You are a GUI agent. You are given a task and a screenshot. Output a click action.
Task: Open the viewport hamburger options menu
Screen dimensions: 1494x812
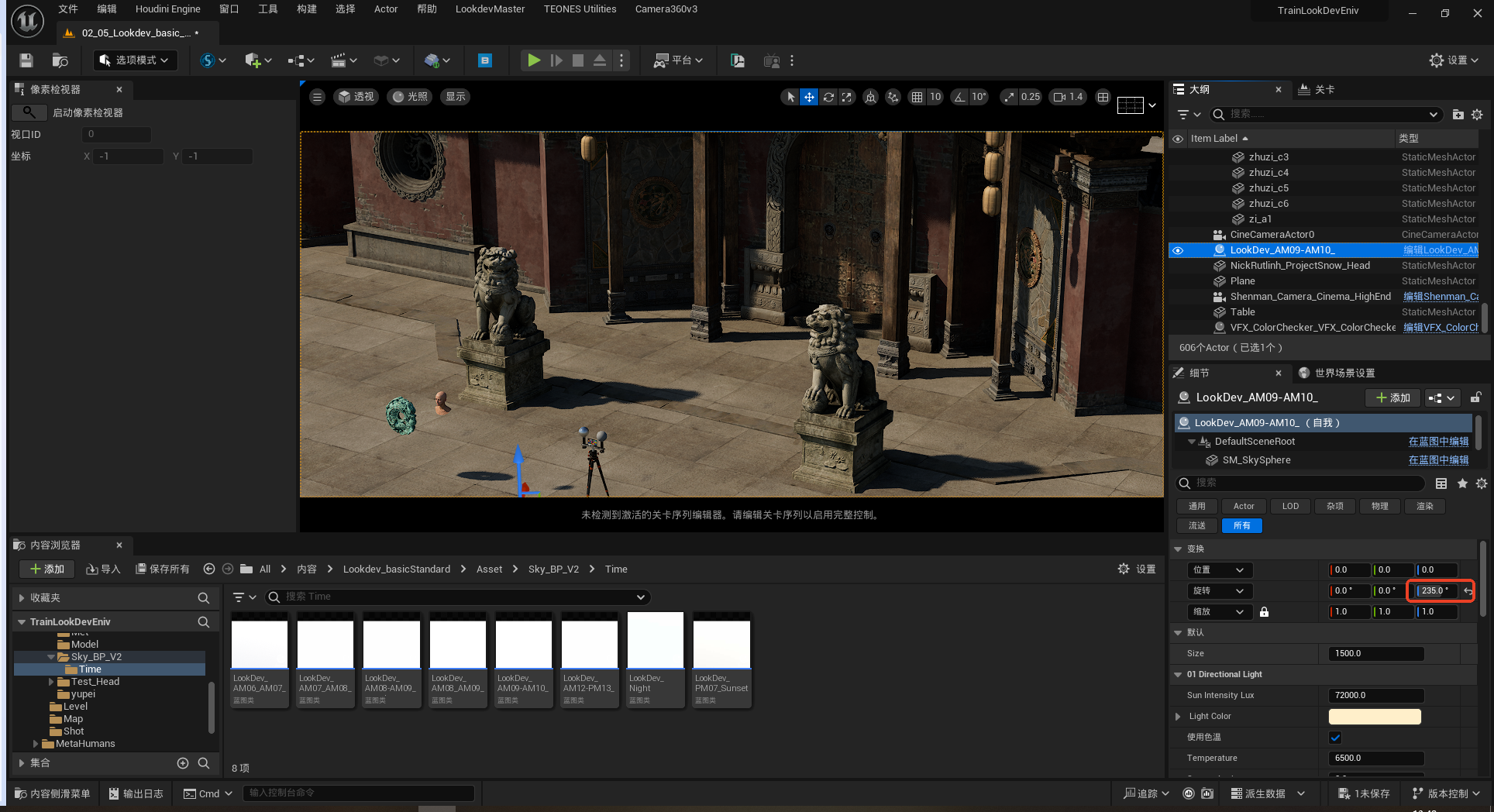point(317,97)
